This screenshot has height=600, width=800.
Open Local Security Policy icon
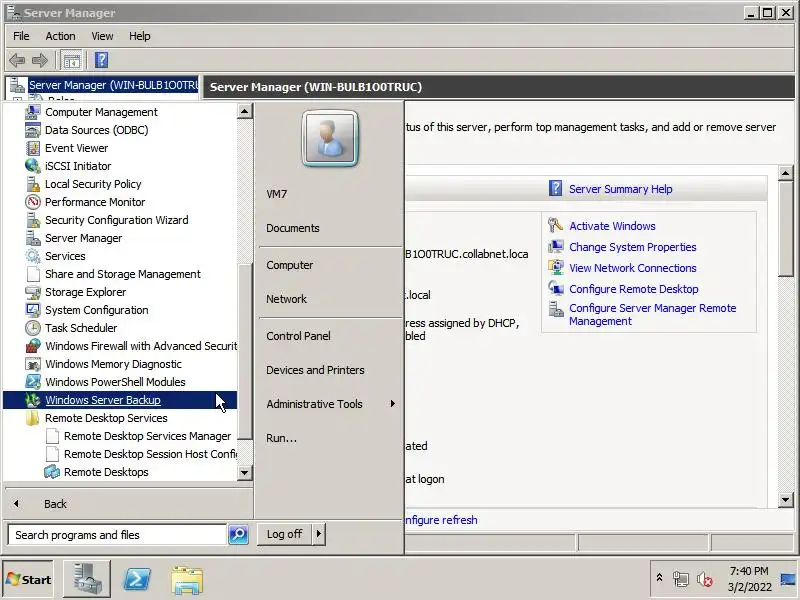click(x=33, y=184)
